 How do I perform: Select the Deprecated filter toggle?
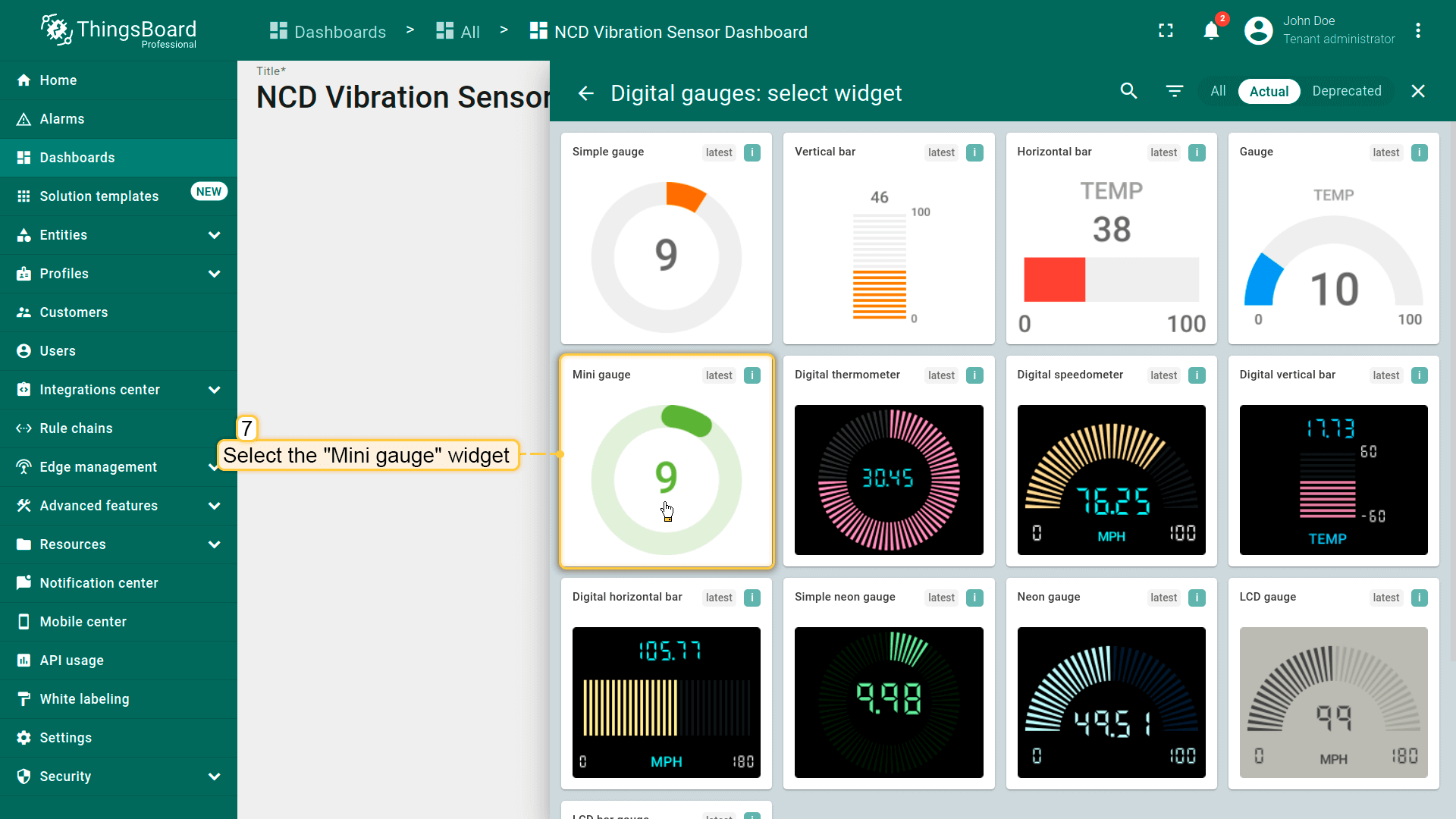[x=1346, y=91]
